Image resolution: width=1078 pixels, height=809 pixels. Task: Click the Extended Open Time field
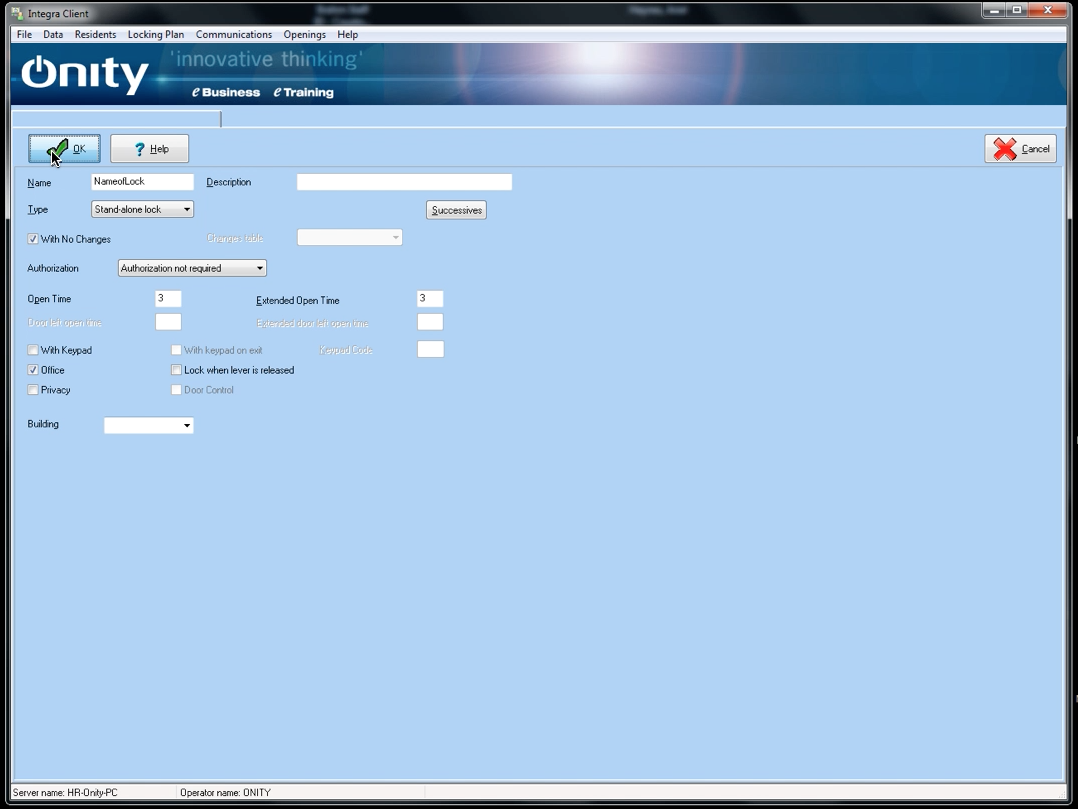[x=429, y=299]
